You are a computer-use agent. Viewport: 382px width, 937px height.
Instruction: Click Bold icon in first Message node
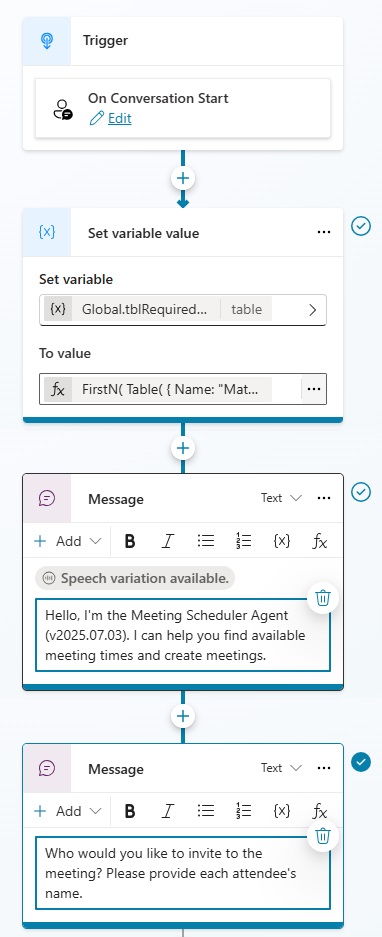(x=130, y=541)
